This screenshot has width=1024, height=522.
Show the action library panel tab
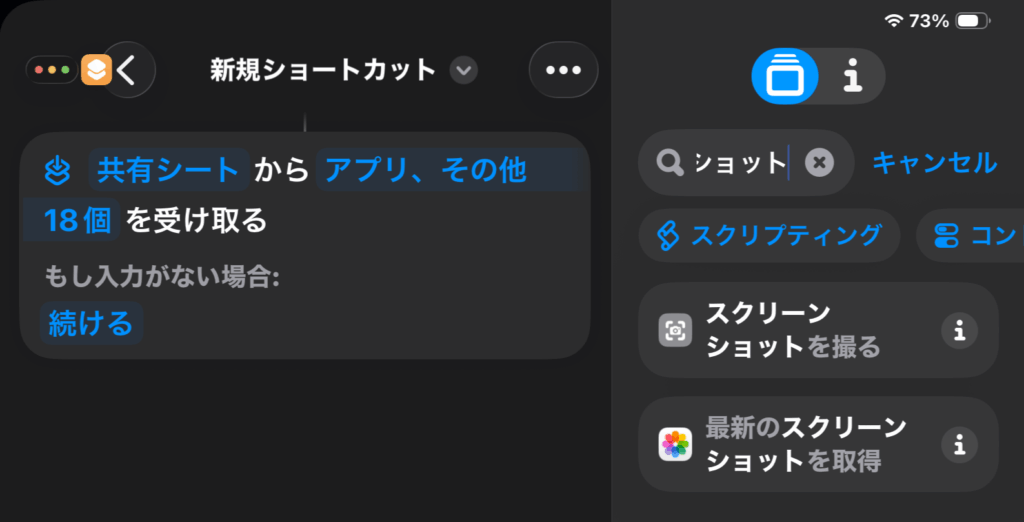click(785, 77)
